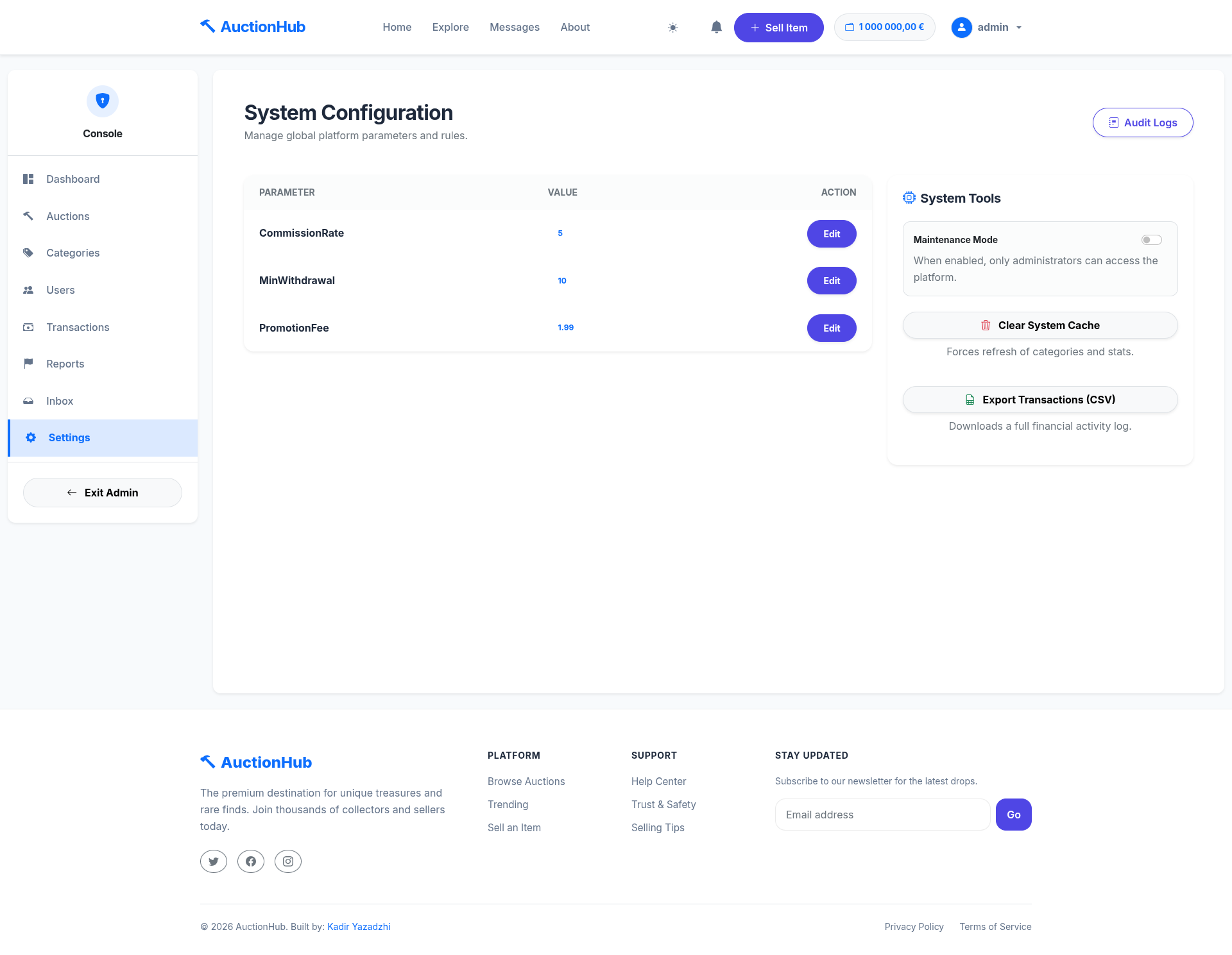Open the wallet balance 1 000 000,00 € pill
The height and width of the screenshot is (955, 1232).
pyautogui.click(x=885, y=27)
